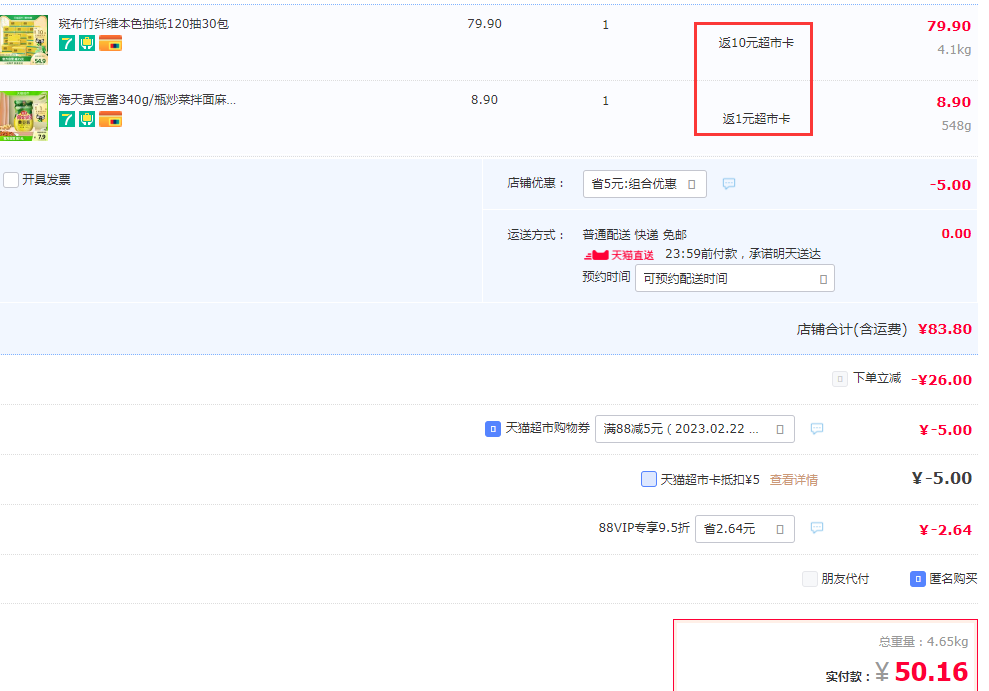The height and width of the screenshot is (691, 989).
Task: Click the 普通配送 快递 免邮 text
Action: 635,235
